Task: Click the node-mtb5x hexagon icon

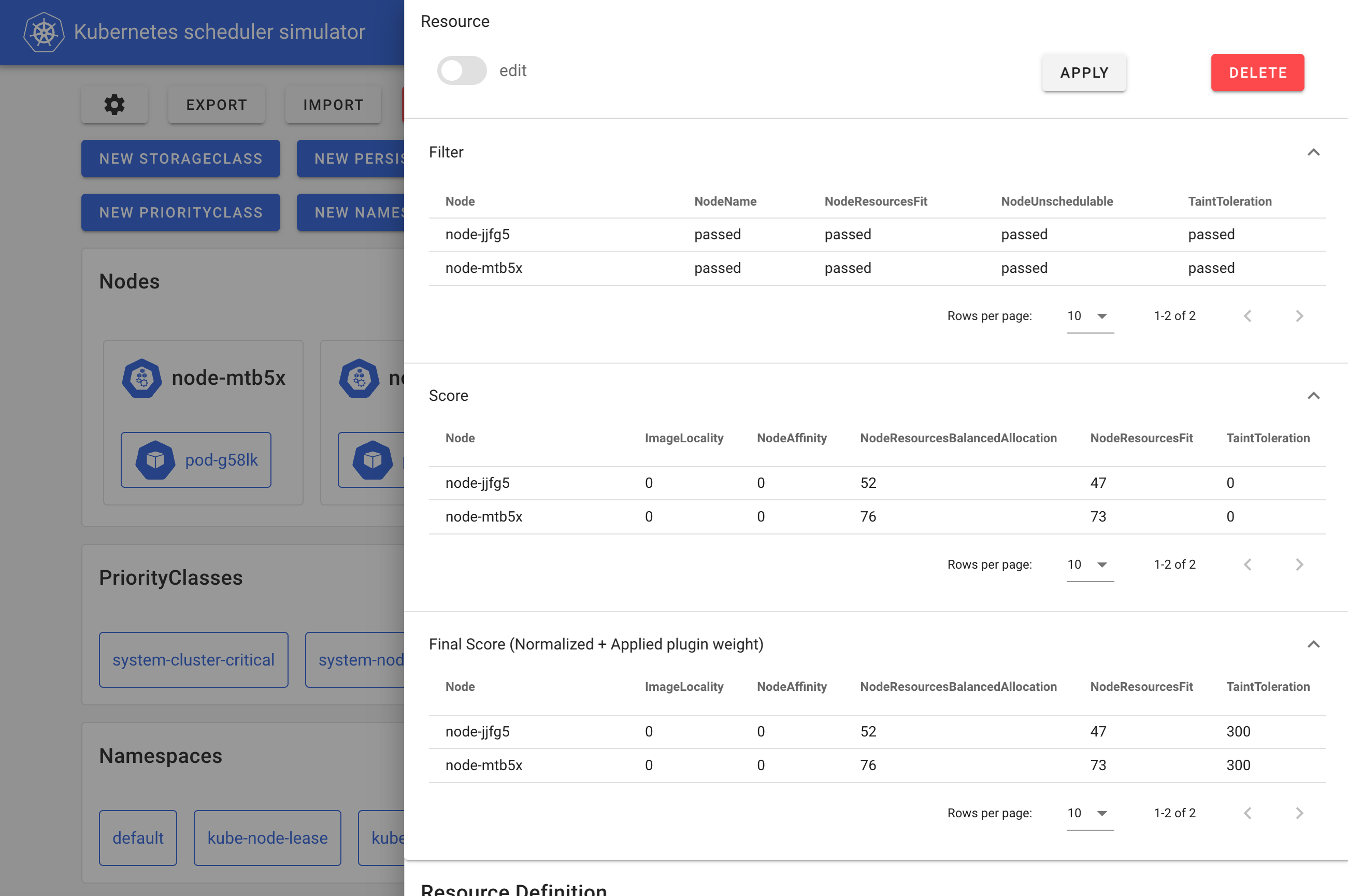Action: click(142, 378)
